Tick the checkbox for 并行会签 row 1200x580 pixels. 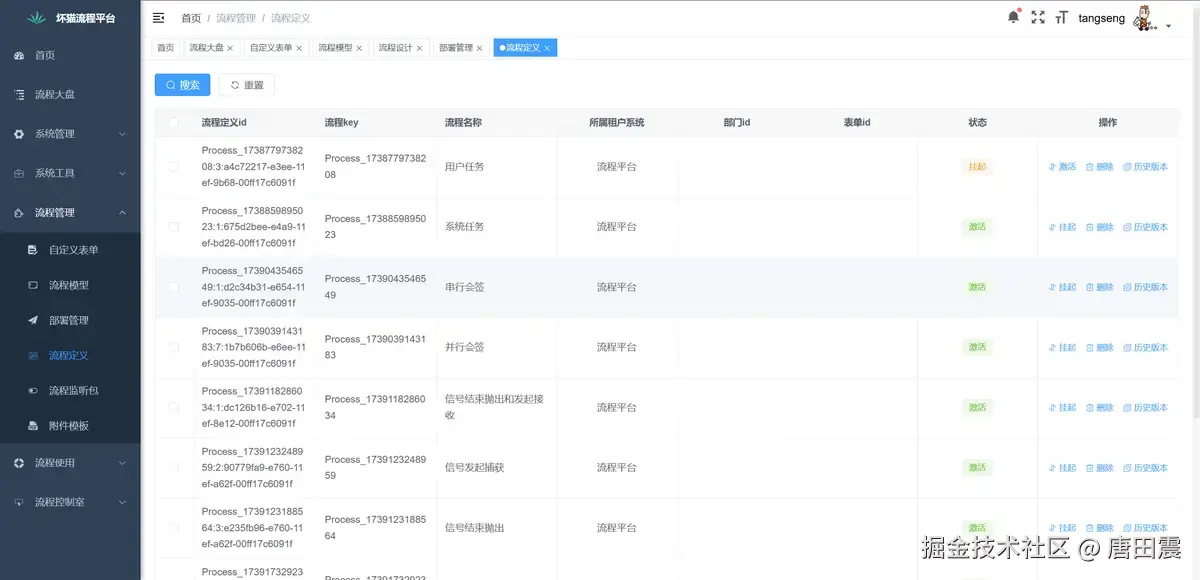174,347
